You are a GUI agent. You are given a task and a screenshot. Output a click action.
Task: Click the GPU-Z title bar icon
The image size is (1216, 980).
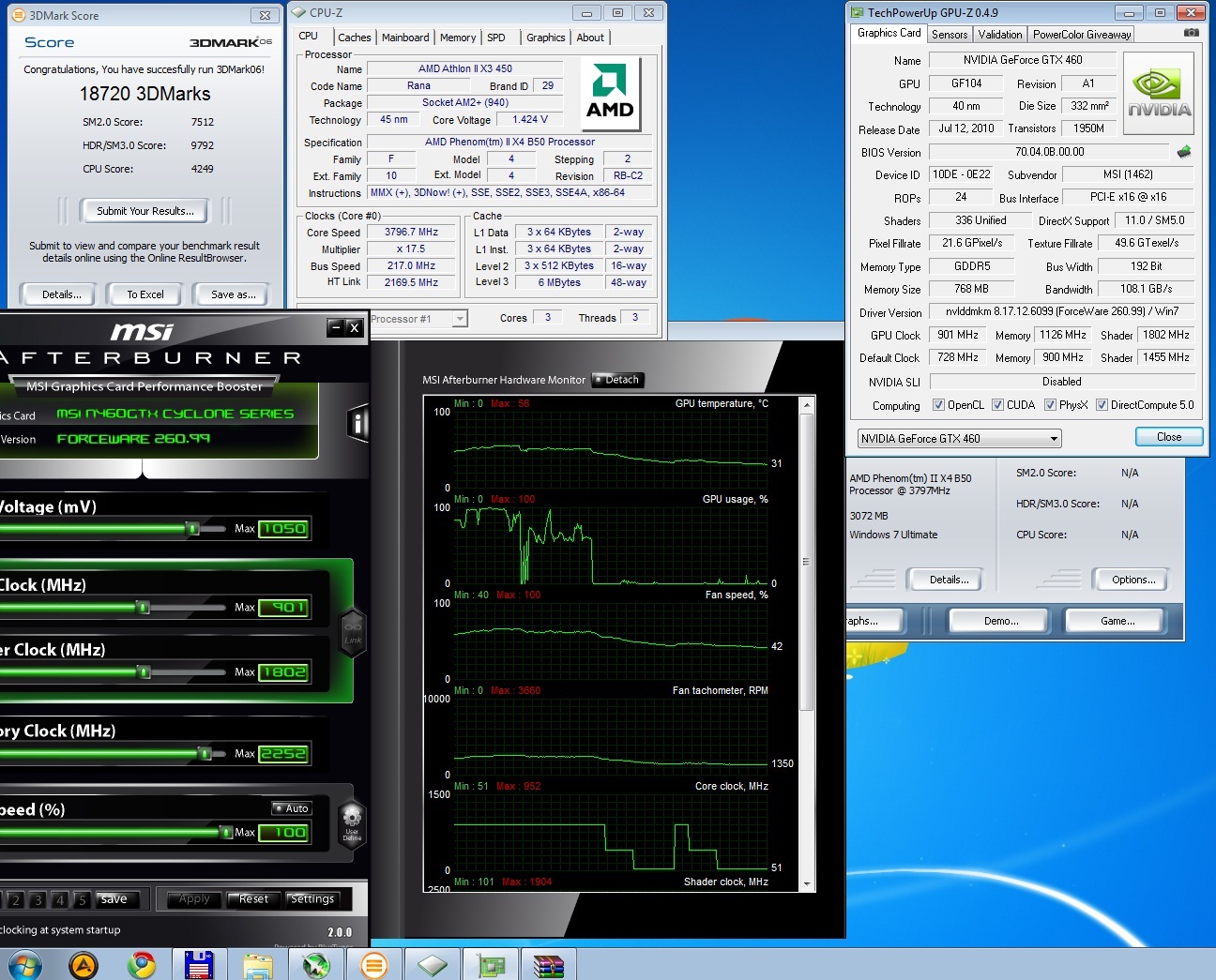coord(857,13)
